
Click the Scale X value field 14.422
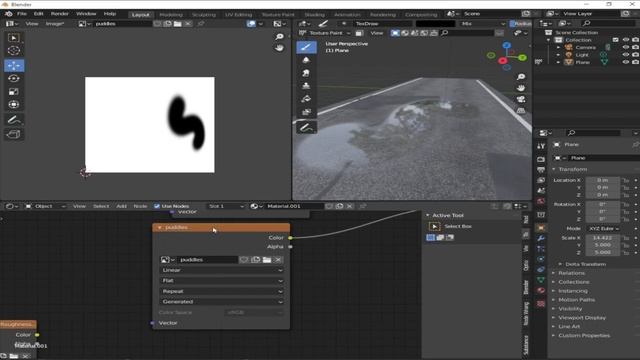[602, 238]
